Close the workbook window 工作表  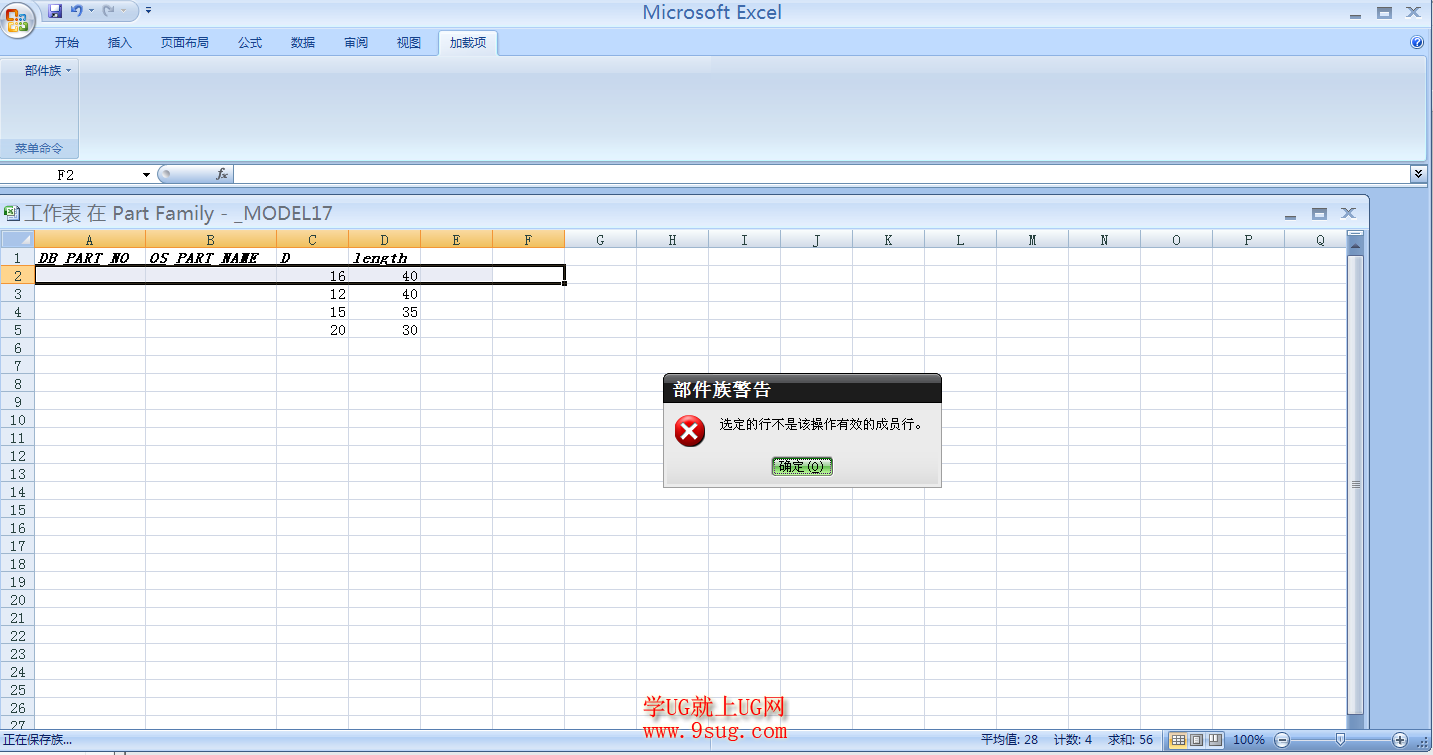coord(1348,213)
